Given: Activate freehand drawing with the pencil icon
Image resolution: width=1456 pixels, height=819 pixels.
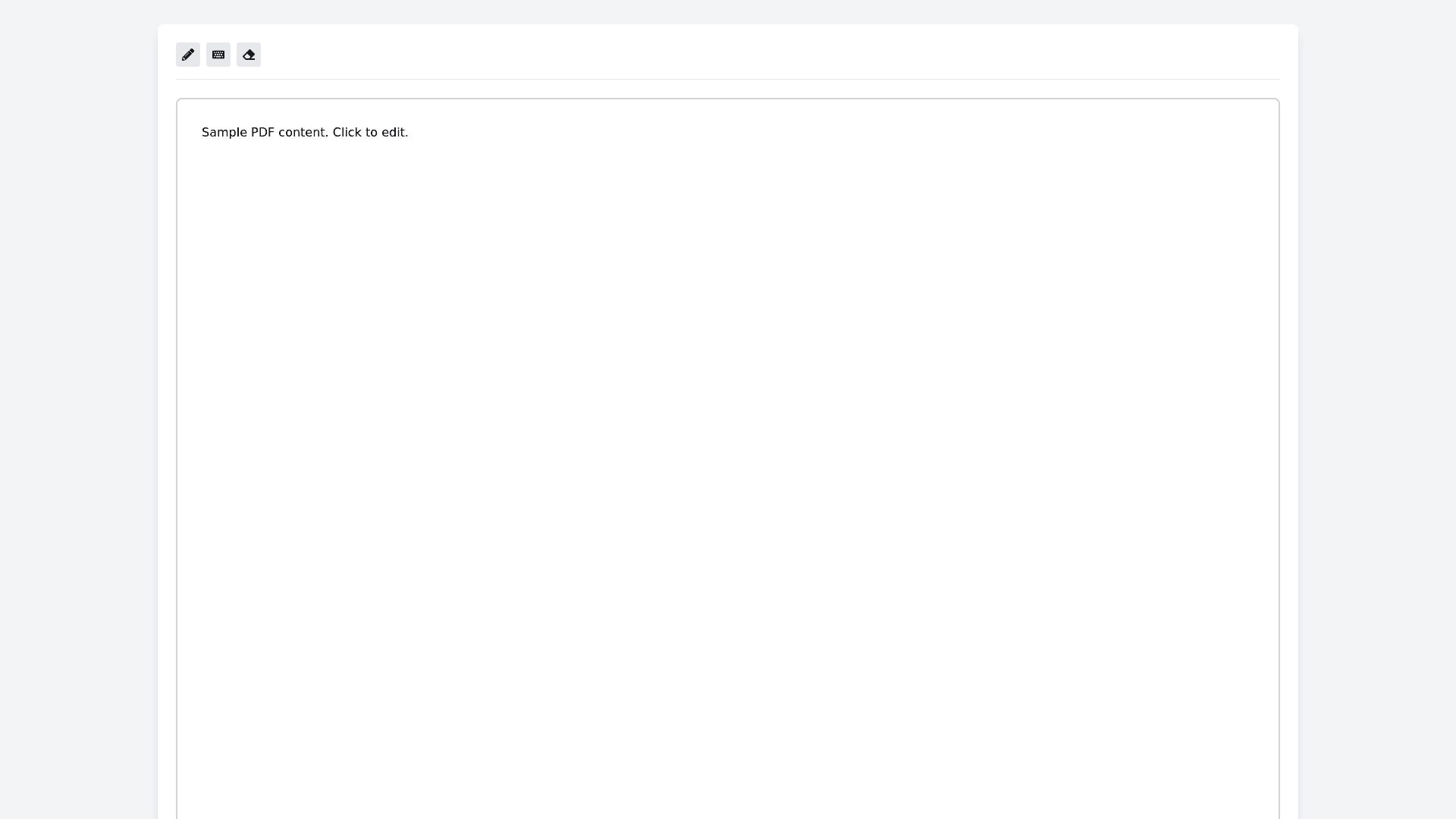Looking at the screenshot, I should [188, 55].
